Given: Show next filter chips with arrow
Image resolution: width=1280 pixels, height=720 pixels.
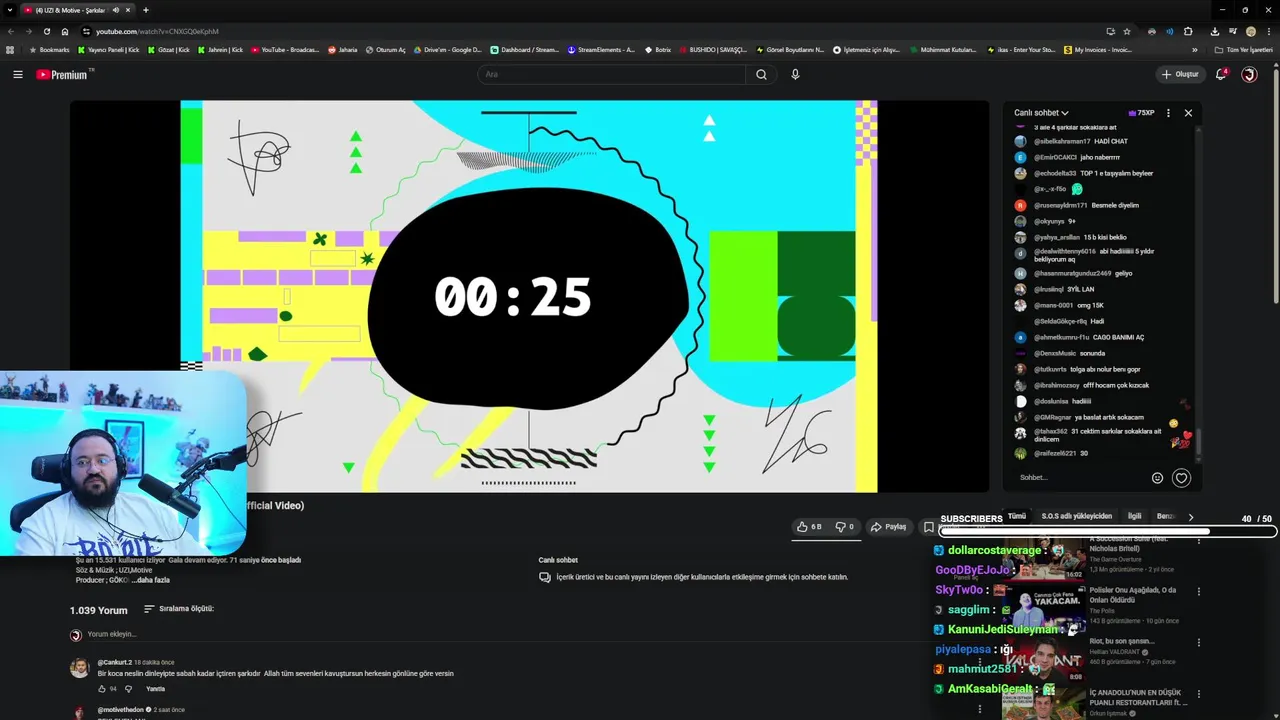Looking at the screenshot, I should point(1190,517).
